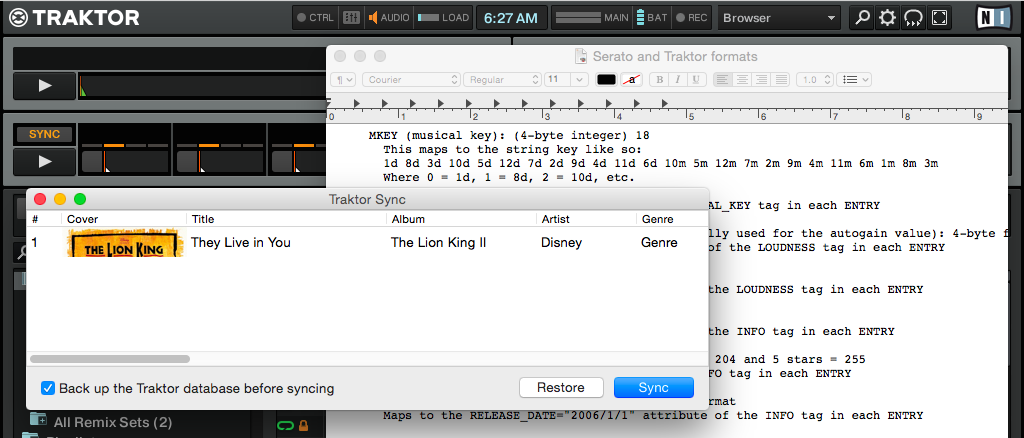Click the LOAD meter in Traktor header
1024x438 pixels.
[443, 18]
